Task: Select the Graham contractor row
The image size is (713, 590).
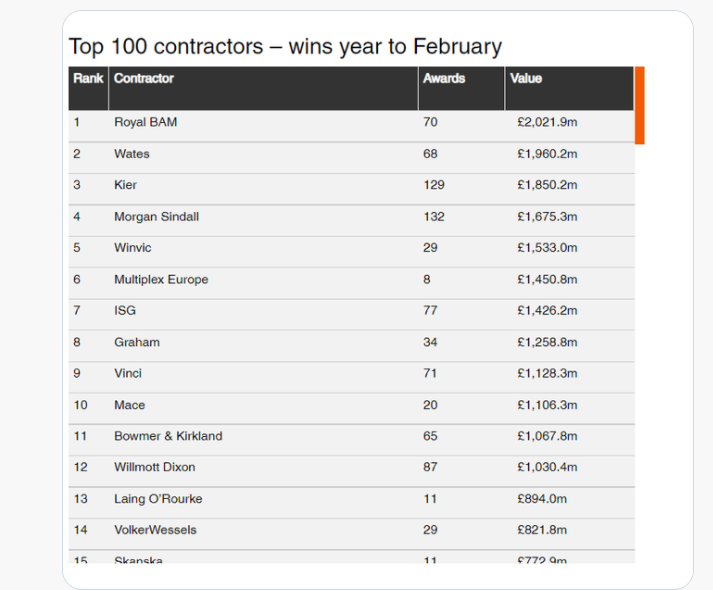Action: pyautogui.click(x=137, y=342)
